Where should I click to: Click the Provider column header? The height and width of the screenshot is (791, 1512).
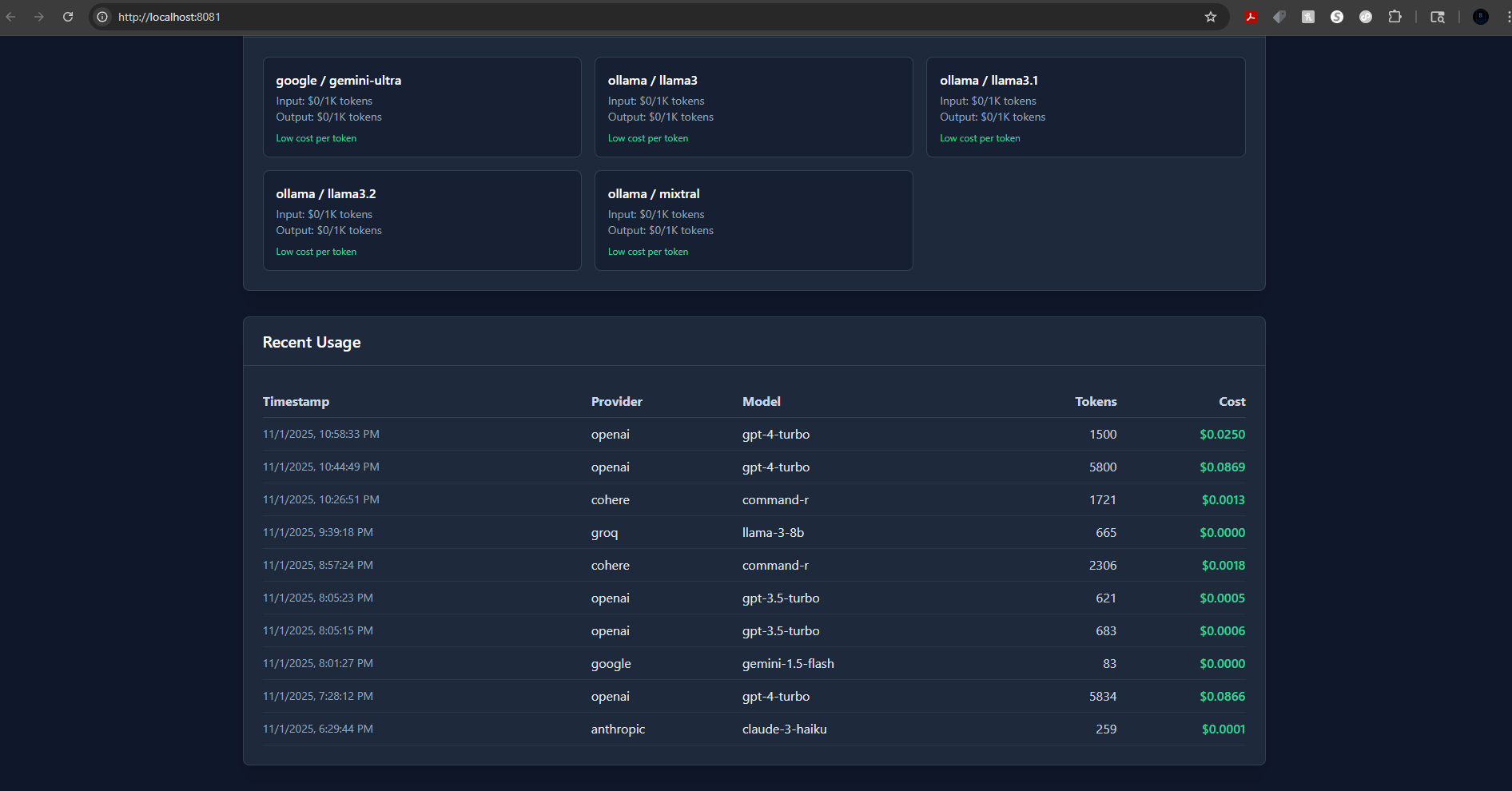617,402
